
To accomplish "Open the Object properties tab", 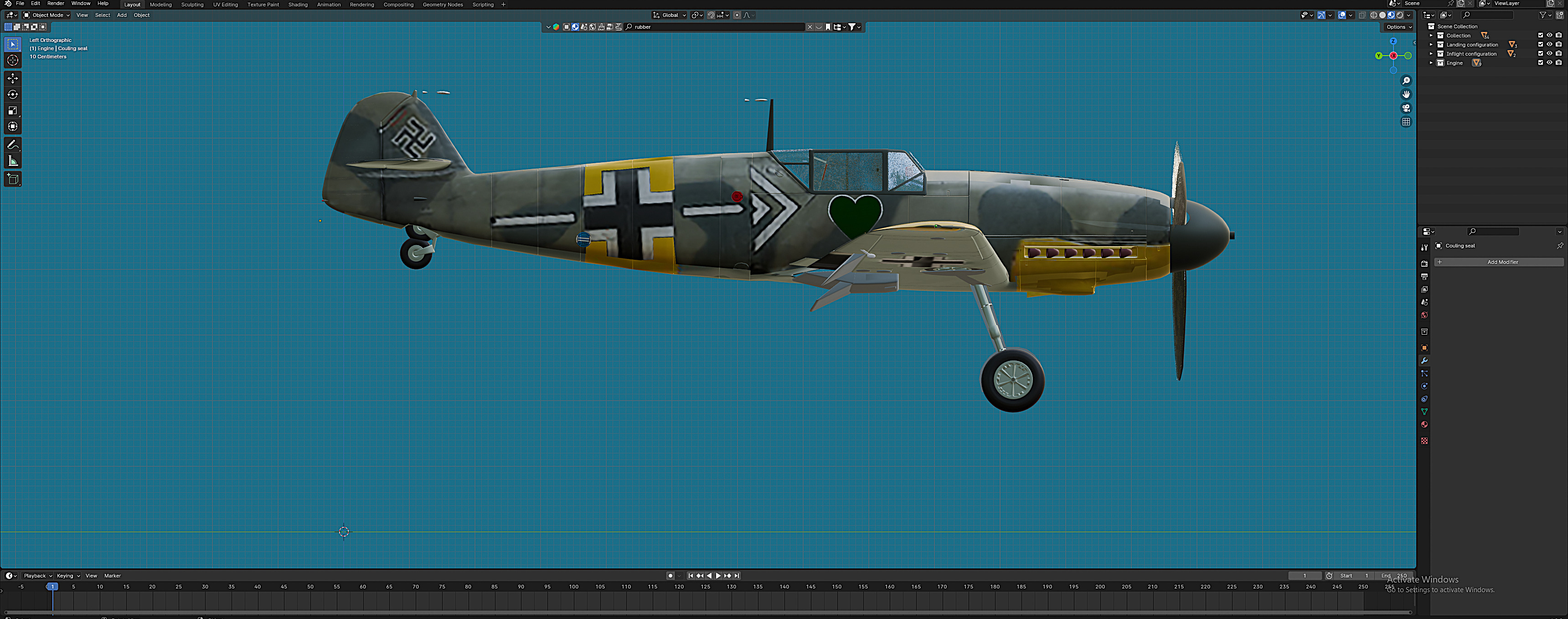I will pos(1424,347).
